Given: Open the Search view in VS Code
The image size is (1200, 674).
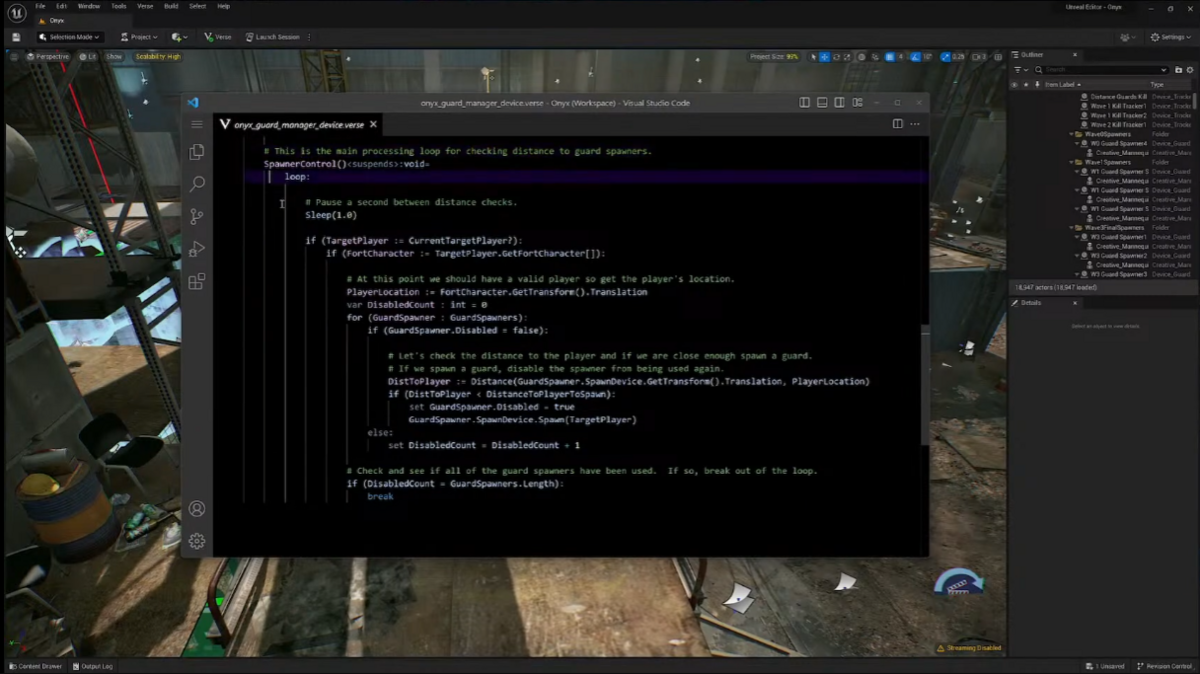Looking at the screenshot, I should tap(197, 184).
